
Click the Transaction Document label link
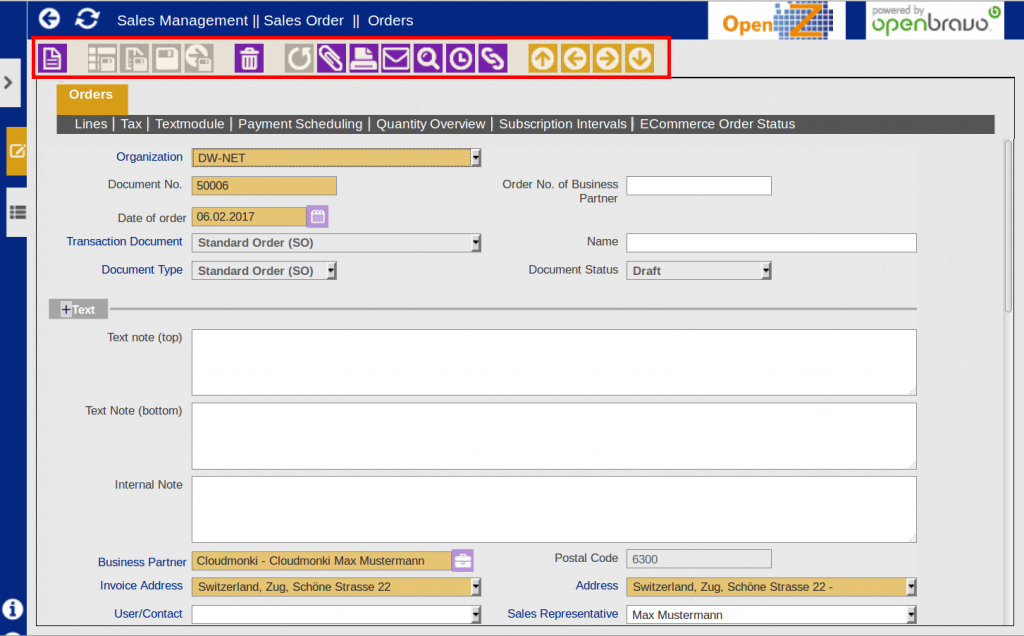(124, 242)
